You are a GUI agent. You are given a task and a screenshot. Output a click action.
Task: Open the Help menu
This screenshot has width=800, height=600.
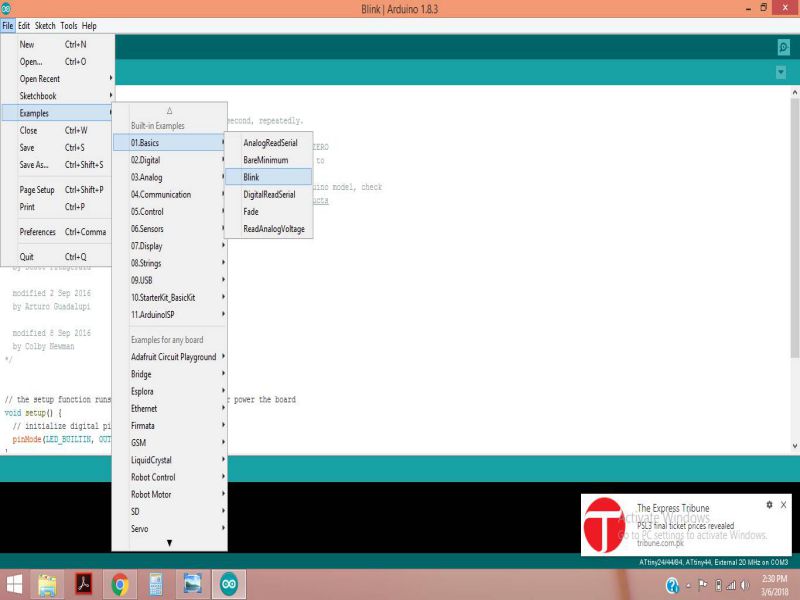click(x=89, y=26)
